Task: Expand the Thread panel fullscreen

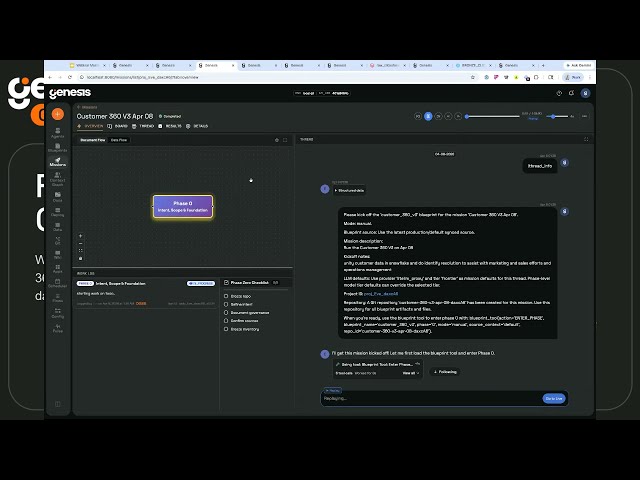Action: coord(586,140)
